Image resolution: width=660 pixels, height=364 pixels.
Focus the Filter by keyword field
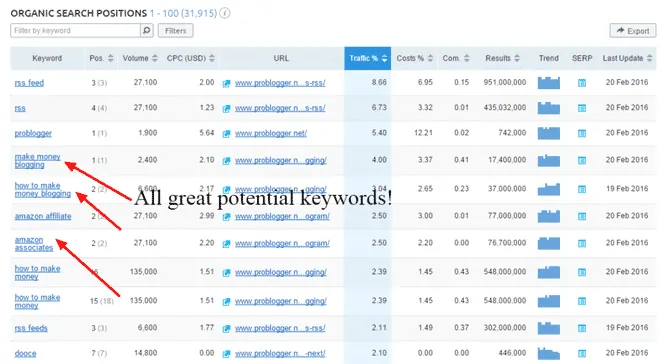tap(75, 30)
